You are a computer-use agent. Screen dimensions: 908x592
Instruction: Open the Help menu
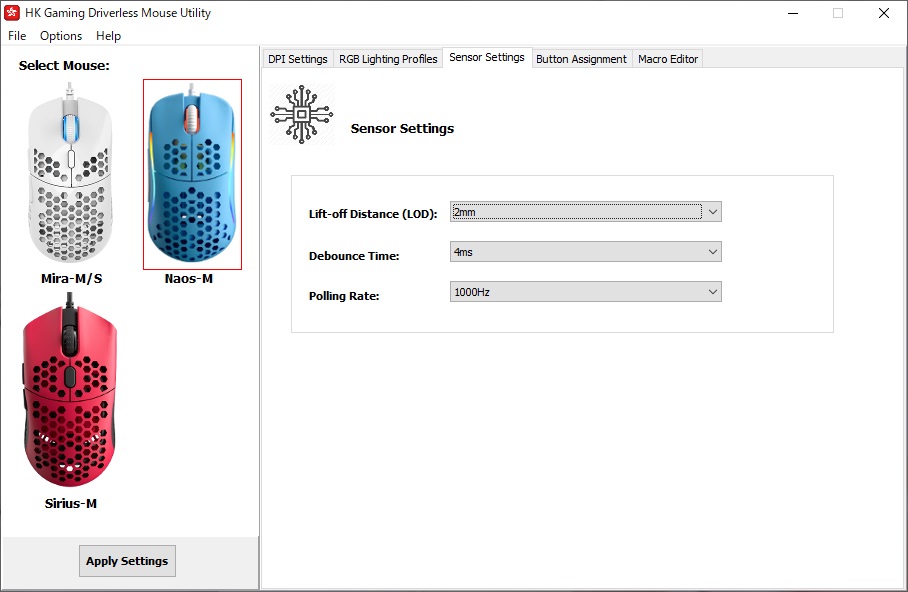[x=108, y=36]
